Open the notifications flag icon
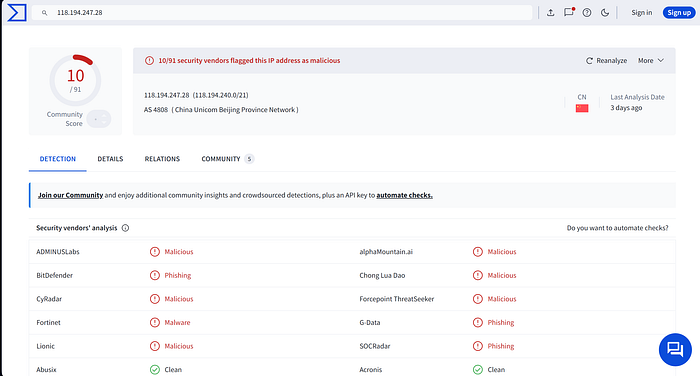 click(x=569, y=12)
